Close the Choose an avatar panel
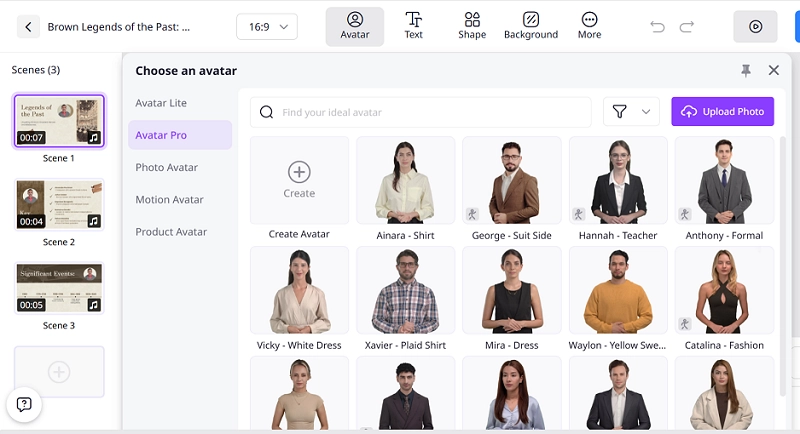Viewport: 800px width, 434px height. click(773, 71)
